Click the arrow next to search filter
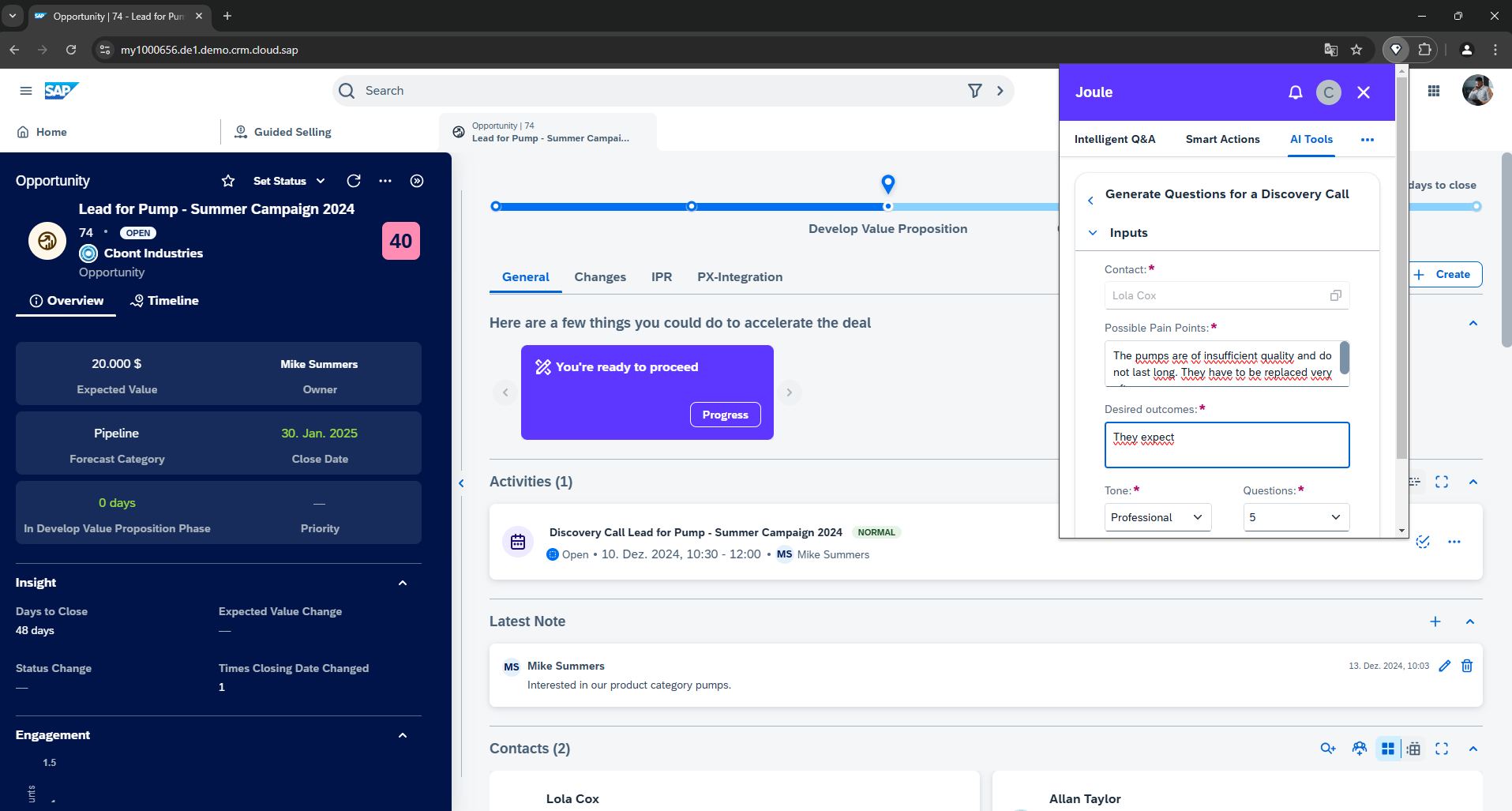Image resolution: width=1512 pixels, height=811 pixels. [1000, 91]
